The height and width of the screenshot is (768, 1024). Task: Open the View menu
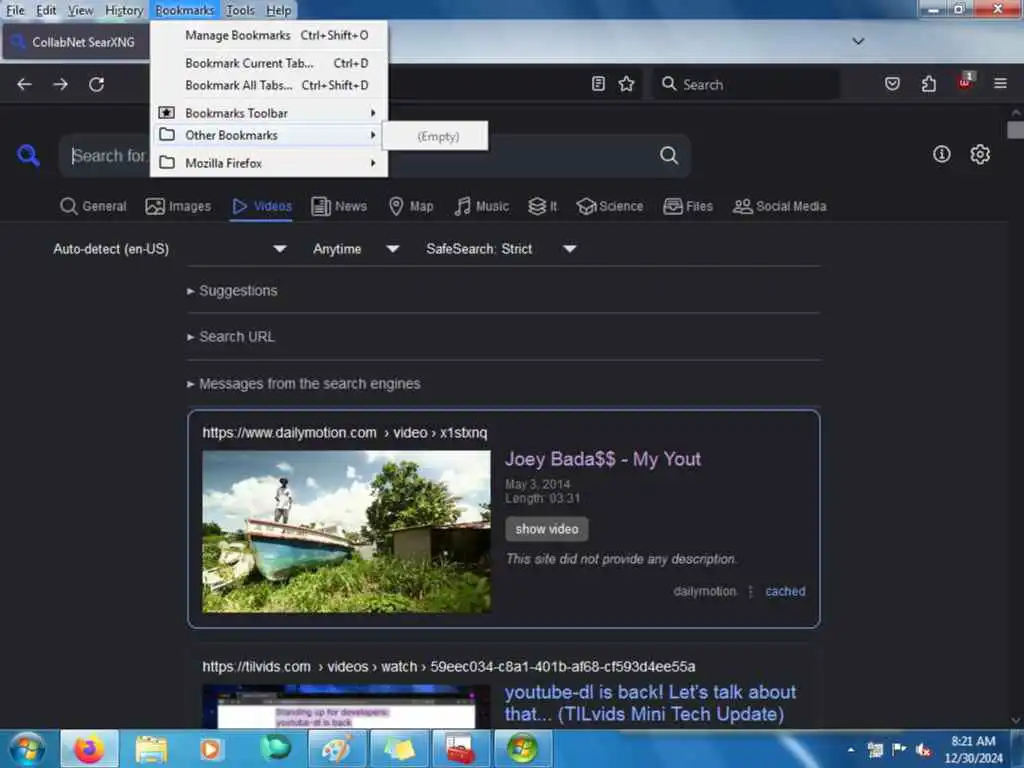80,10
